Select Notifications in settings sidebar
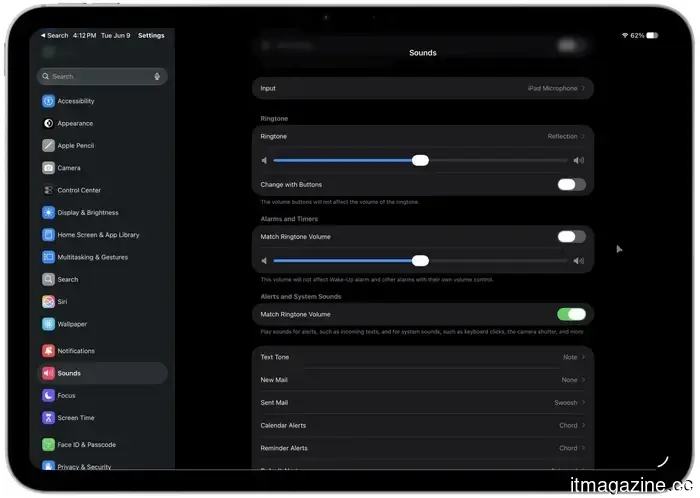 103,351
